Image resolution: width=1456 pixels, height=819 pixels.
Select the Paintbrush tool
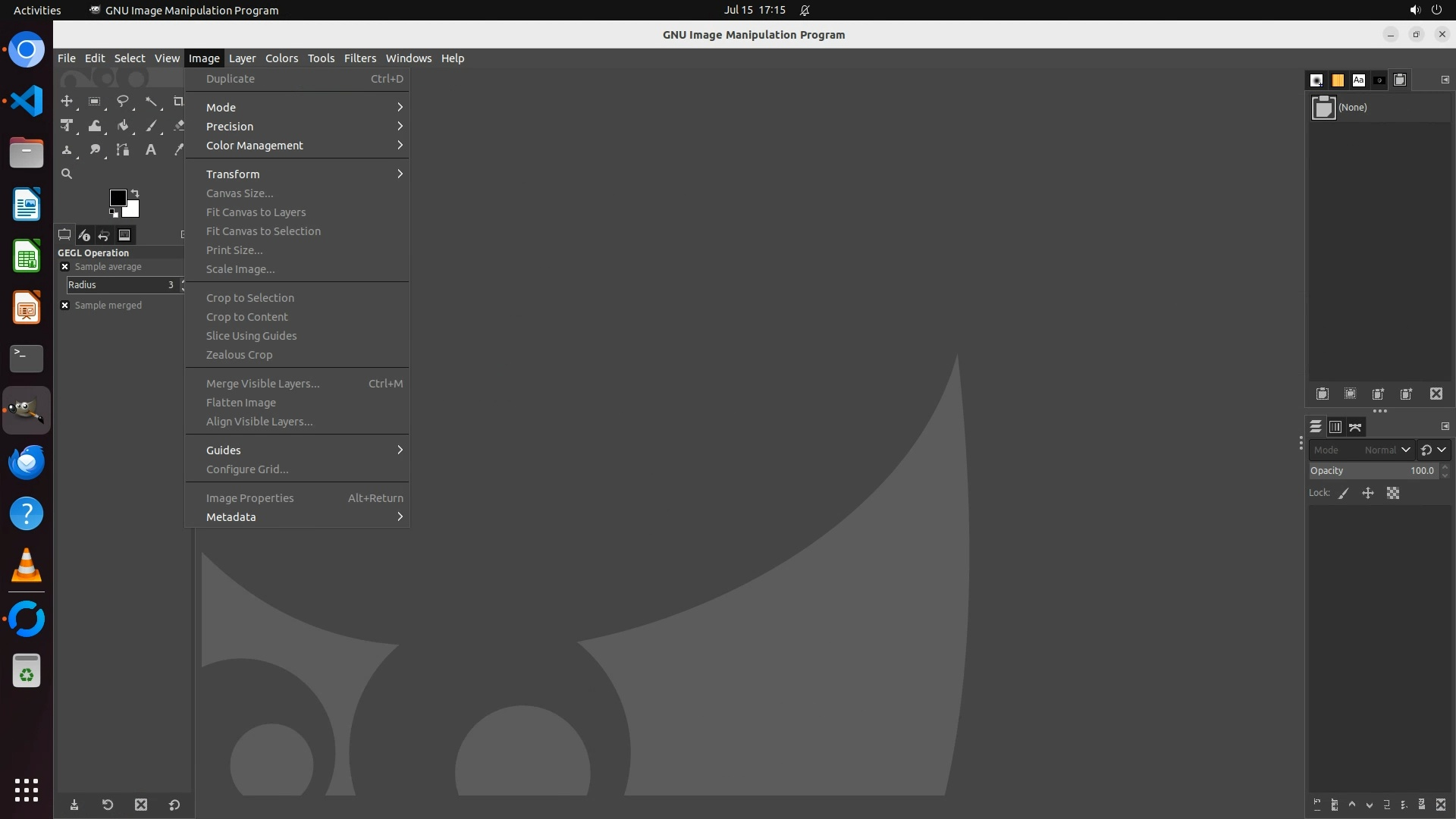[x=151, y=126]
